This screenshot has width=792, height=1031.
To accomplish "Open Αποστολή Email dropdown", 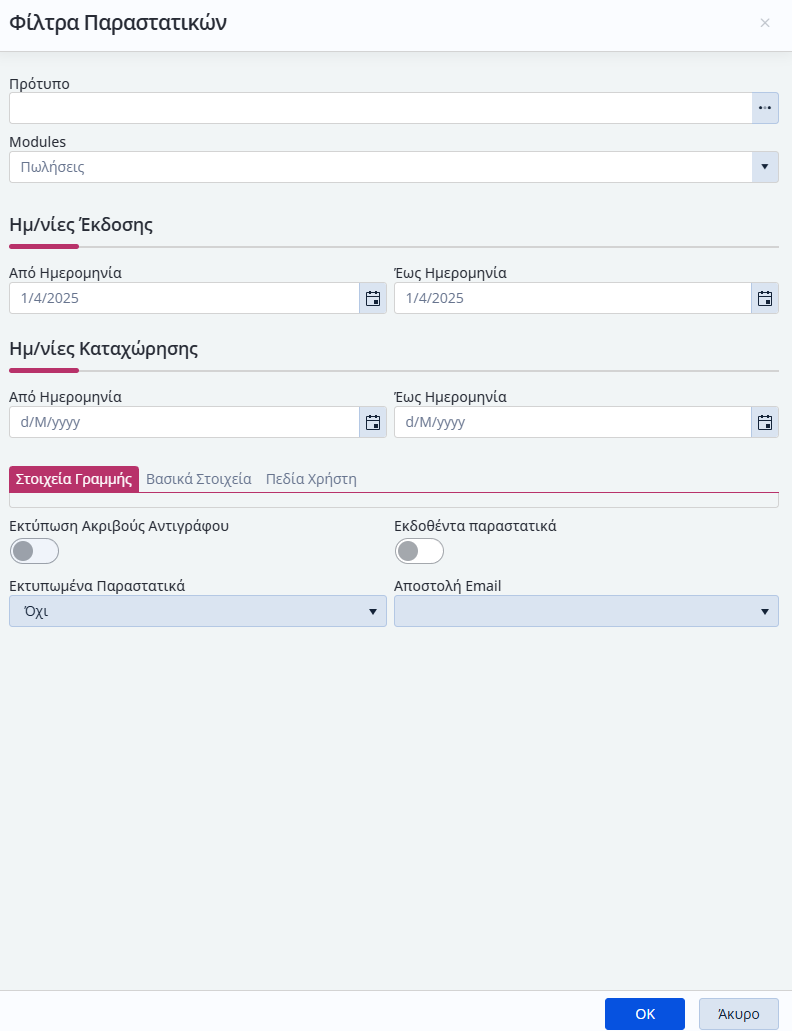I will (x=586, y=611).
